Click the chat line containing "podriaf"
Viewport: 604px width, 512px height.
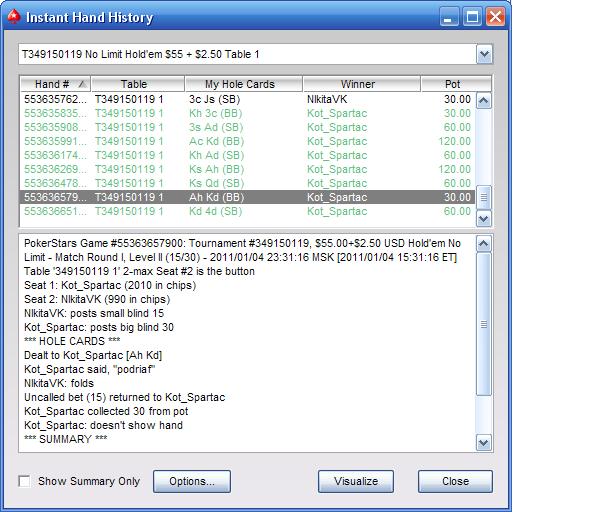pos(89,369)
